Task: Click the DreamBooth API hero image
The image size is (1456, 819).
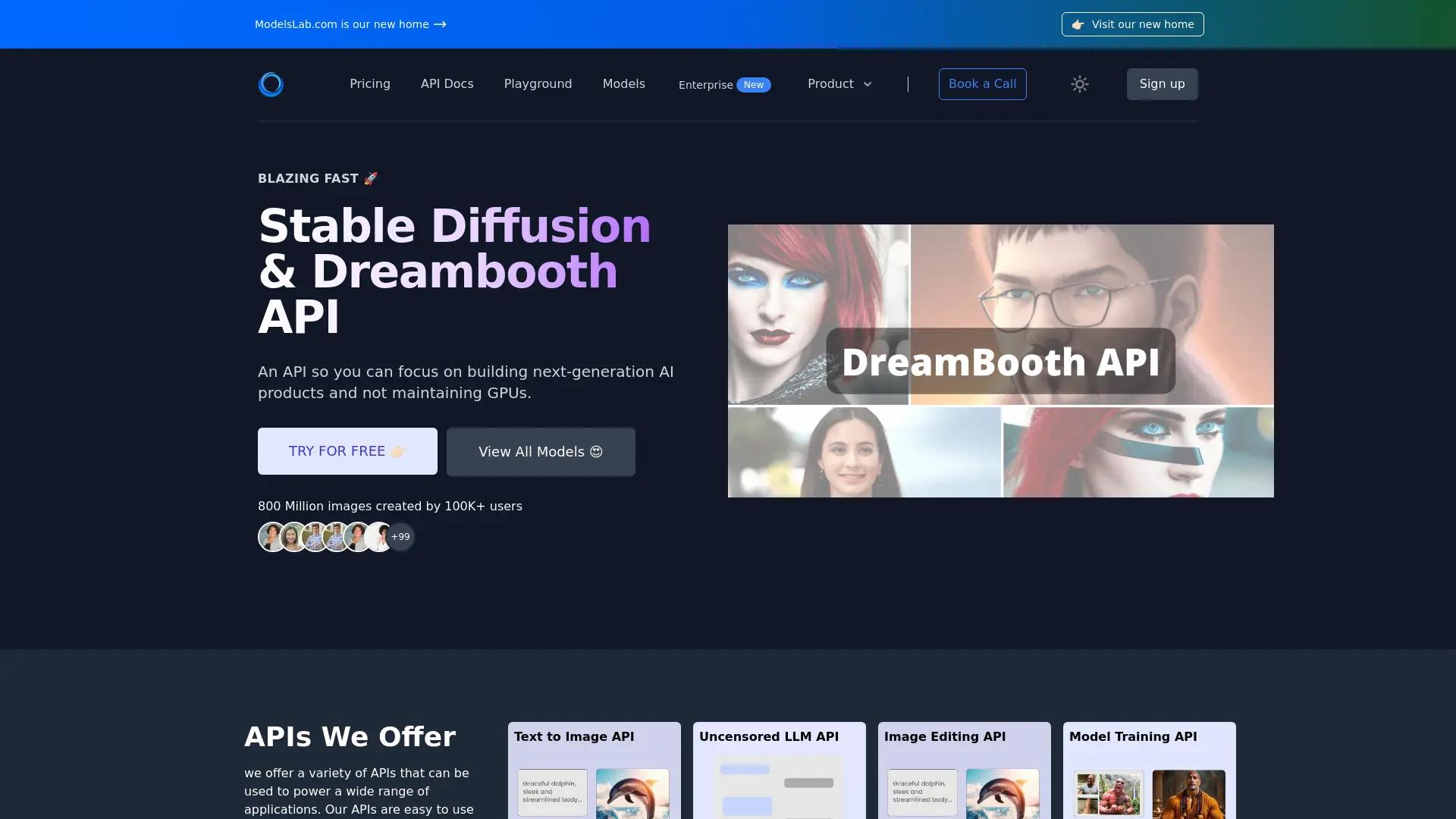Action: click(1000, 361)
